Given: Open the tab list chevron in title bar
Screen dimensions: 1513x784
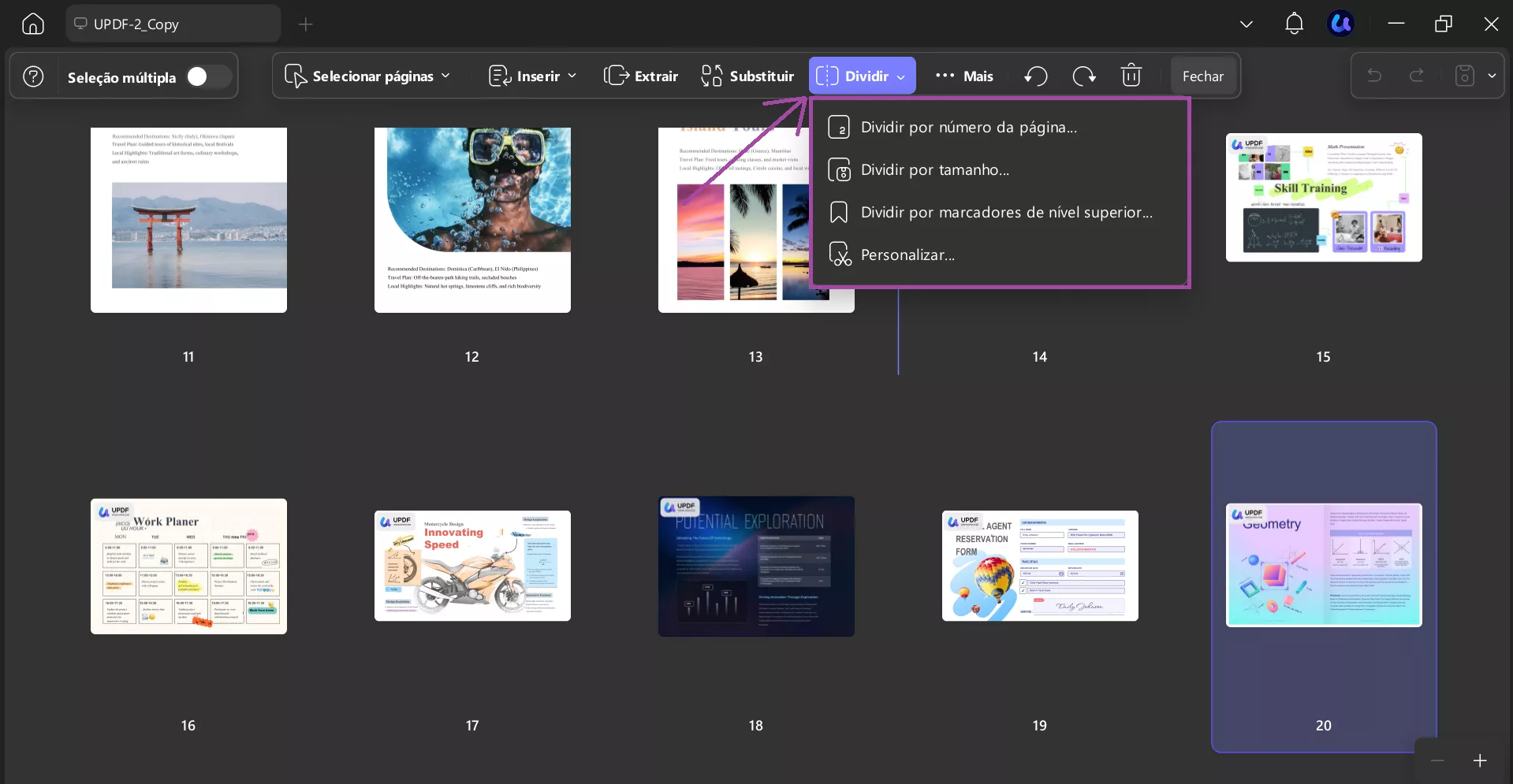Looking at the screenshot, I should [x=1246, y=24].
